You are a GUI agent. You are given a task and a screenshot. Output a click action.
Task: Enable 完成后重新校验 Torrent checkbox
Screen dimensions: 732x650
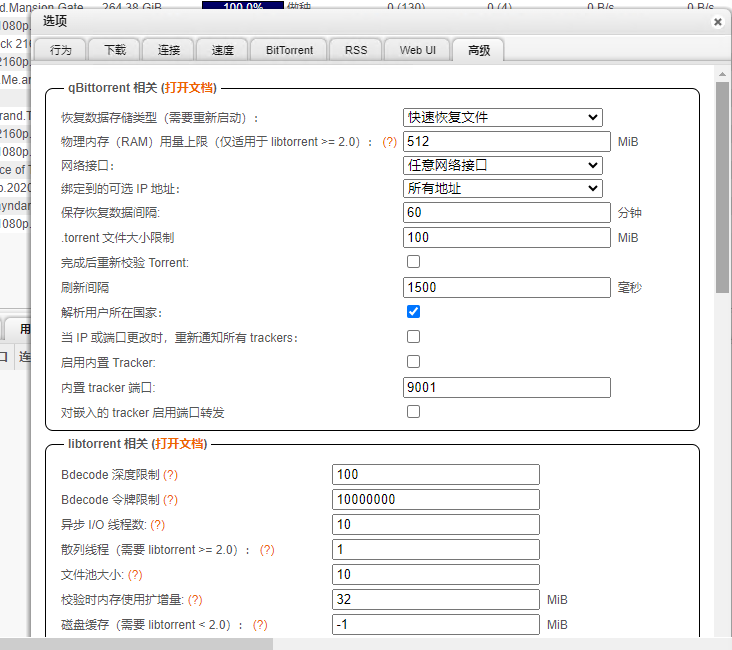(x=413, y=261)
